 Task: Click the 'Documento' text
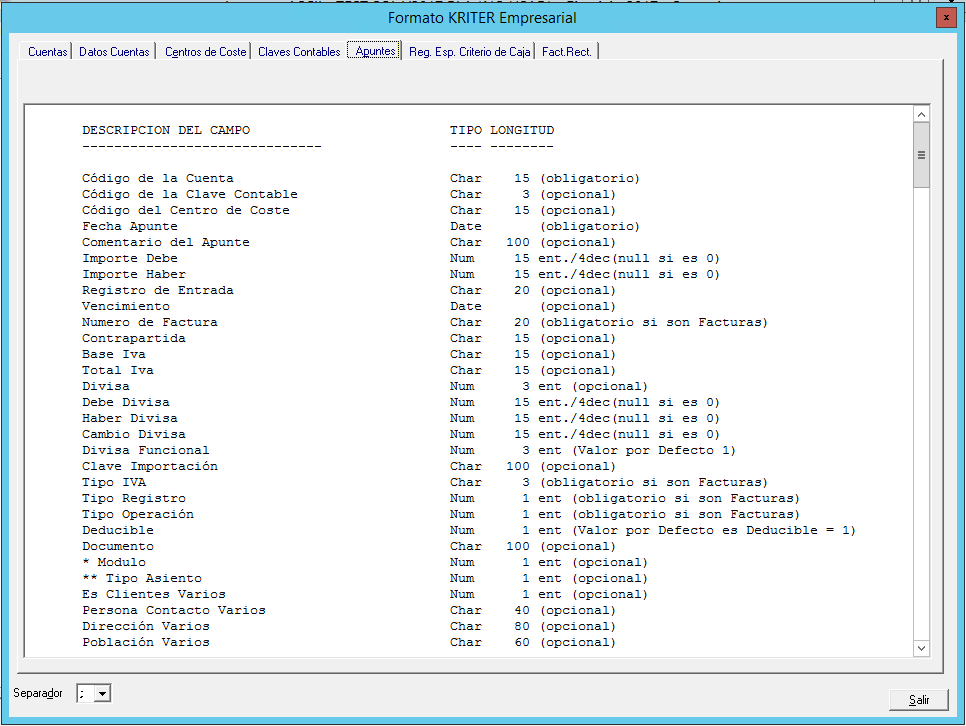pos(118,547)
